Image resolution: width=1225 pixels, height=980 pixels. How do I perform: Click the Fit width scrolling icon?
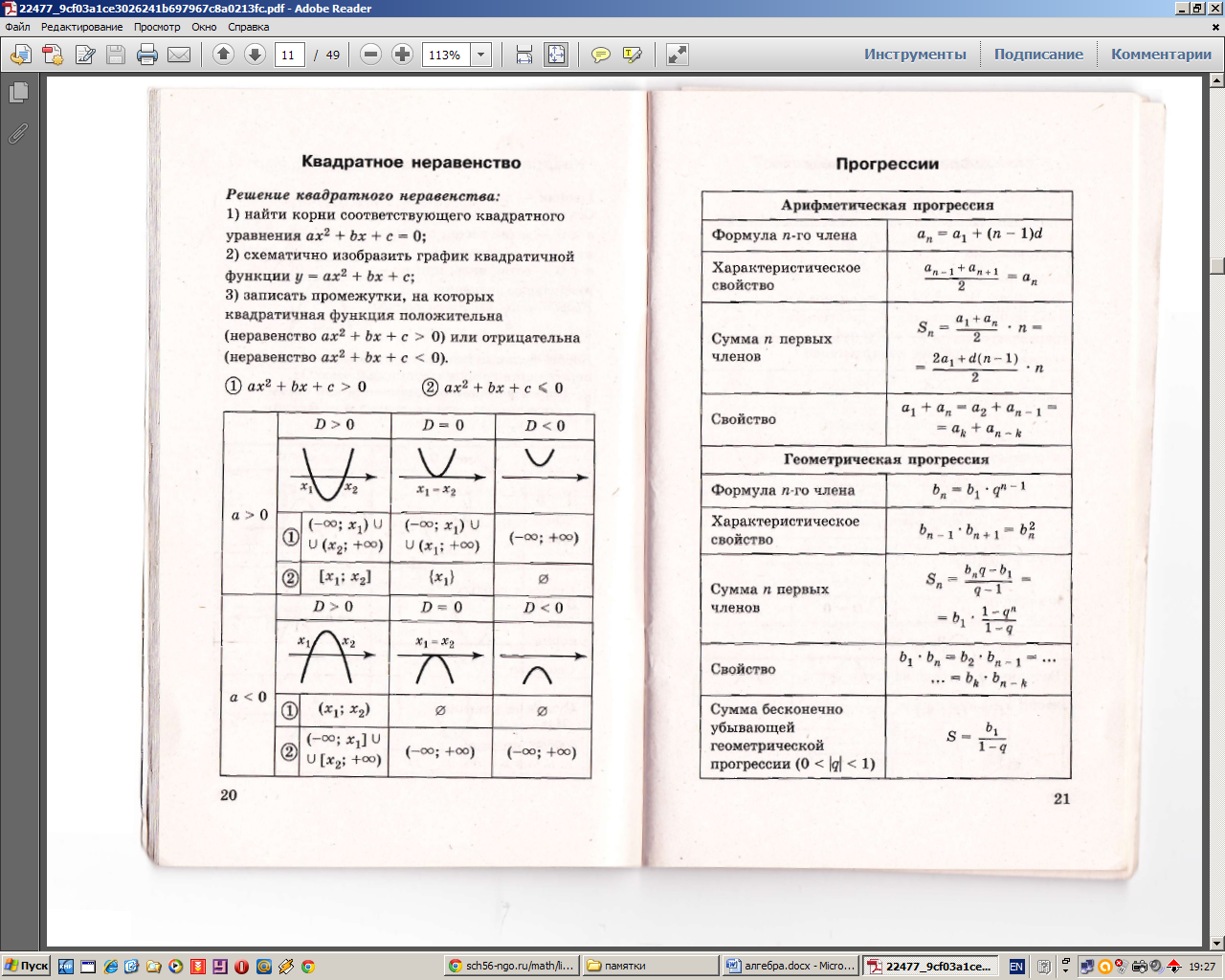[524, 55]
